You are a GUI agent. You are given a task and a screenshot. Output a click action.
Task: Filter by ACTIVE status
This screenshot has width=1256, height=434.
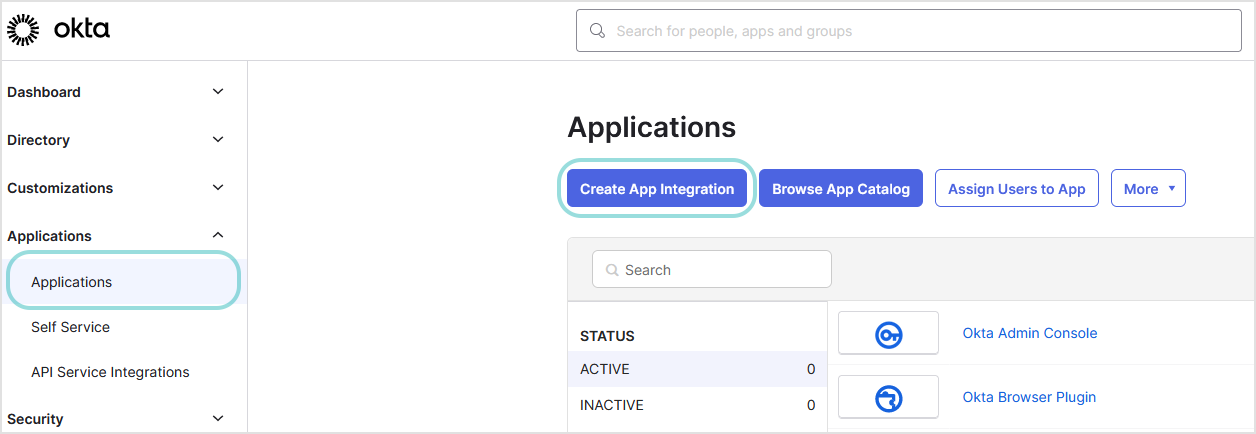[x=697, y=369]
